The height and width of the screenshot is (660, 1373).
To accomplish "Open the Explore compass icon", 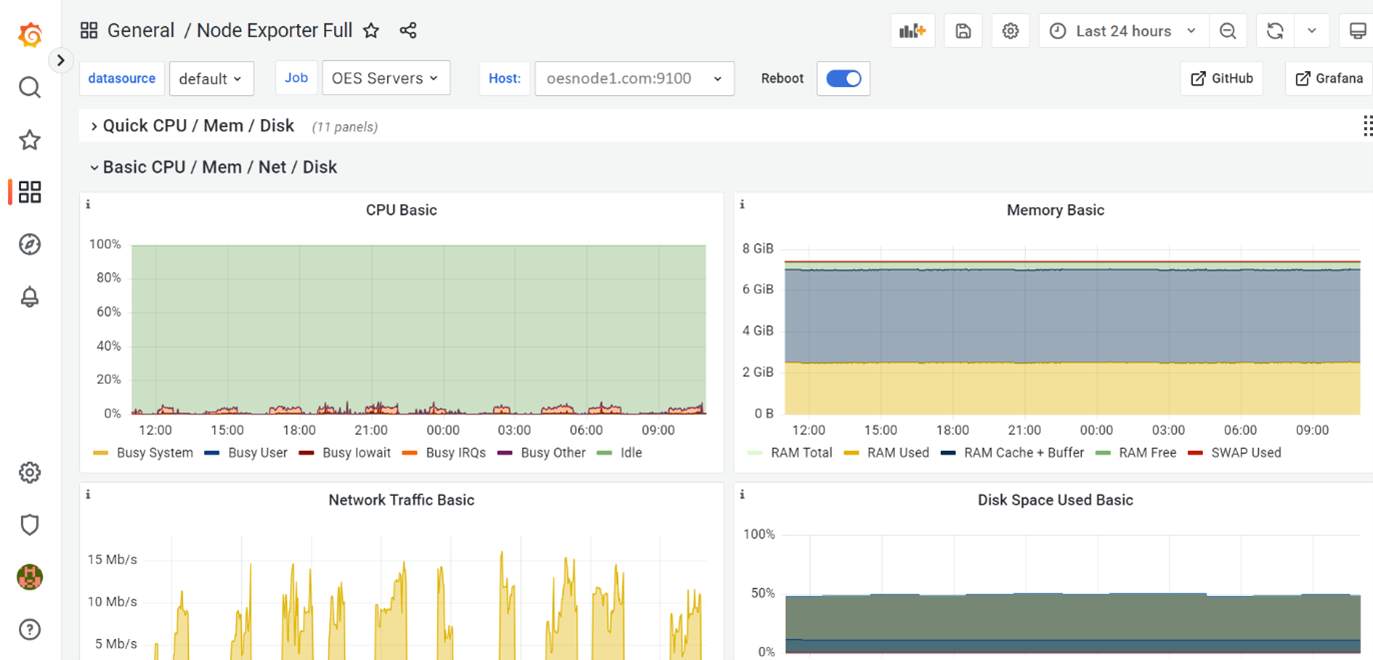I will click(30, 245).
